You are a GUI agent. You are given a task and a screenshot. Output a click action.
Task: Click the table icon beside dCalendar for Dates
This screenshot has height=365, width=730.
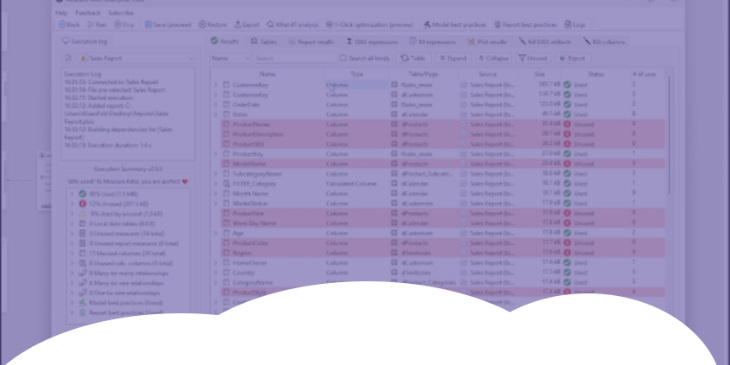[x=394, y=115]
